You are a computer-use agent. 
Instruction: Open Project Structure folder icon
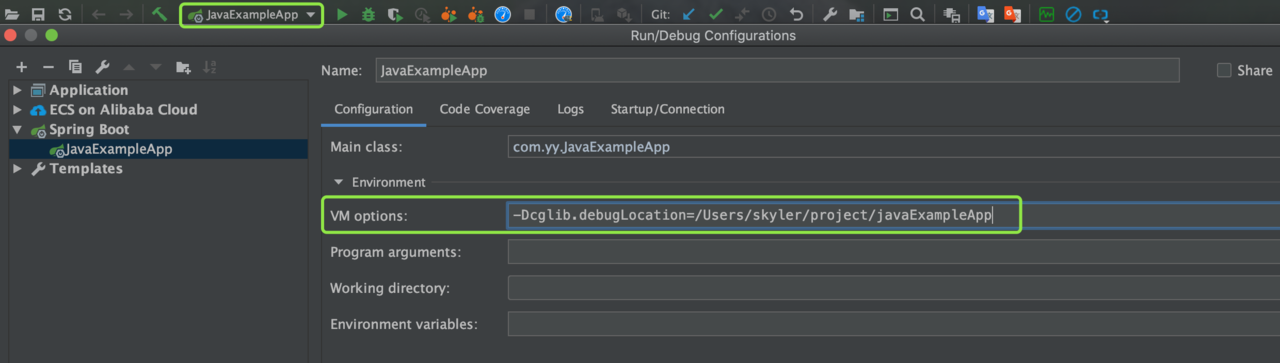click(857, 14)
